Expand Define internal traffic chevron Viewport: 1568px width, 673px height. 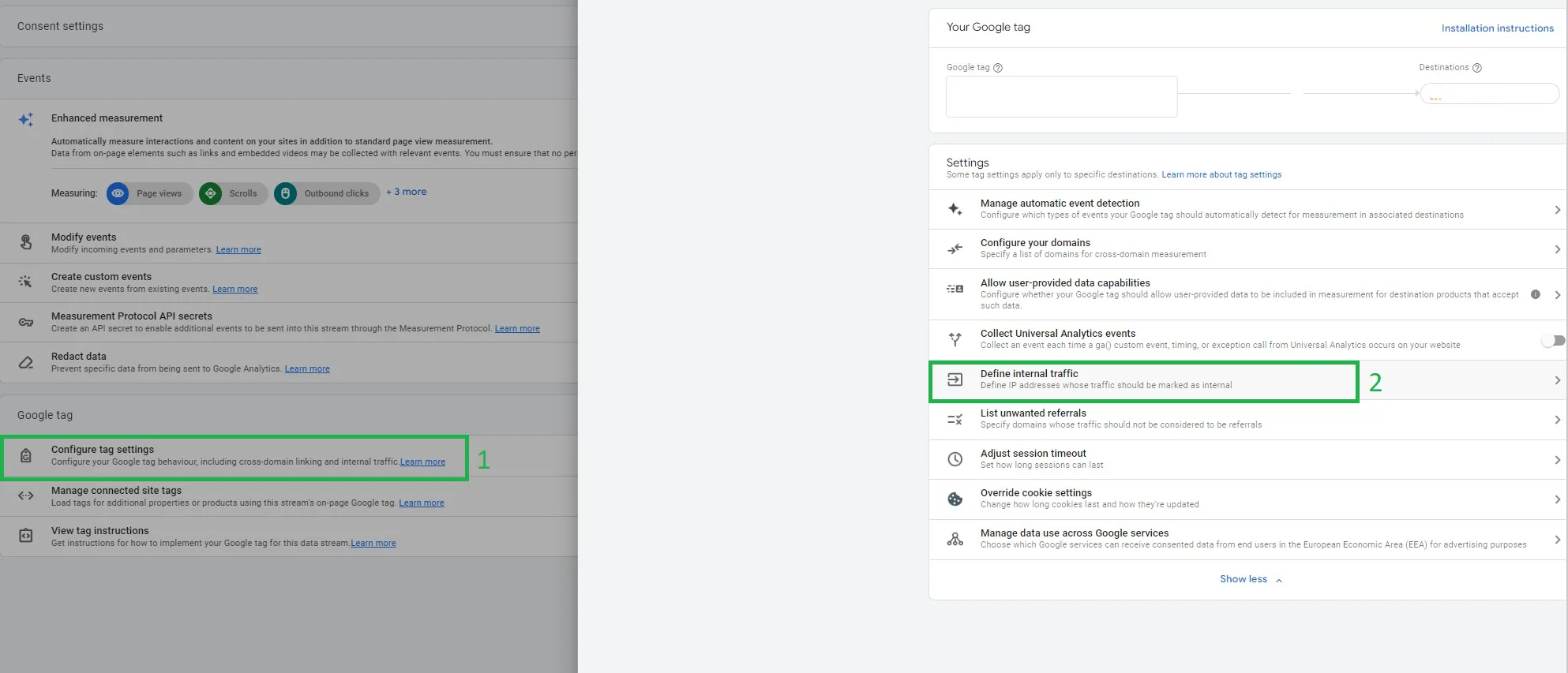point(1557,380)
